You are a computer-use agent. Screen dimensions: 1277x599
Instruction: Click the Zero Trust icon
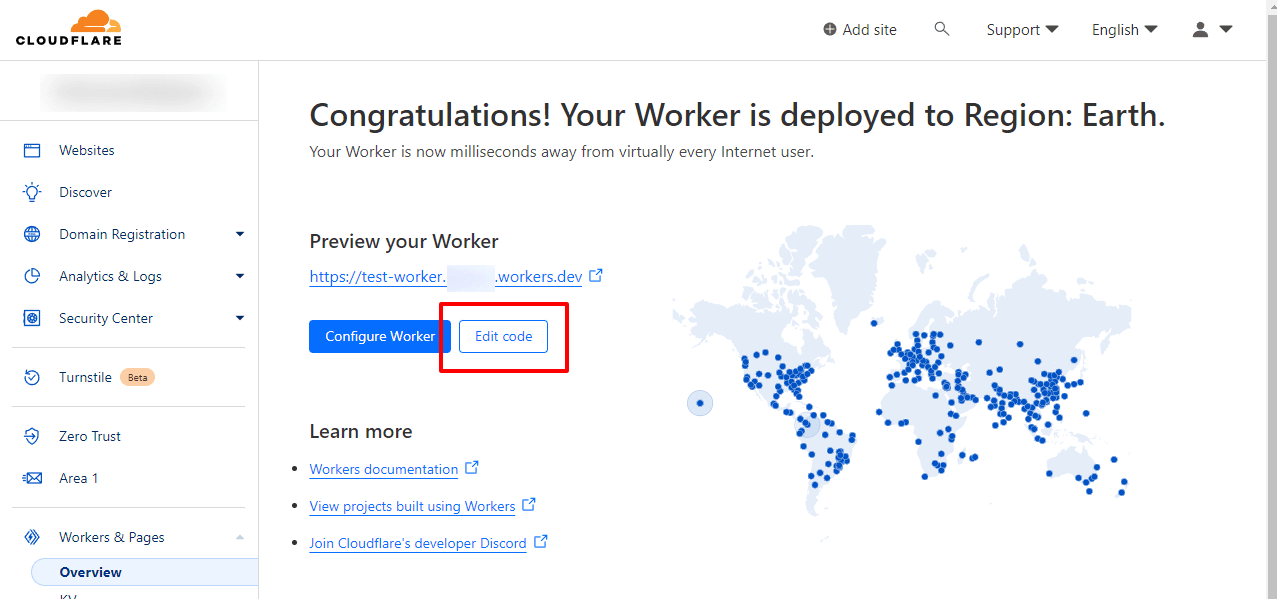[32, 436]
